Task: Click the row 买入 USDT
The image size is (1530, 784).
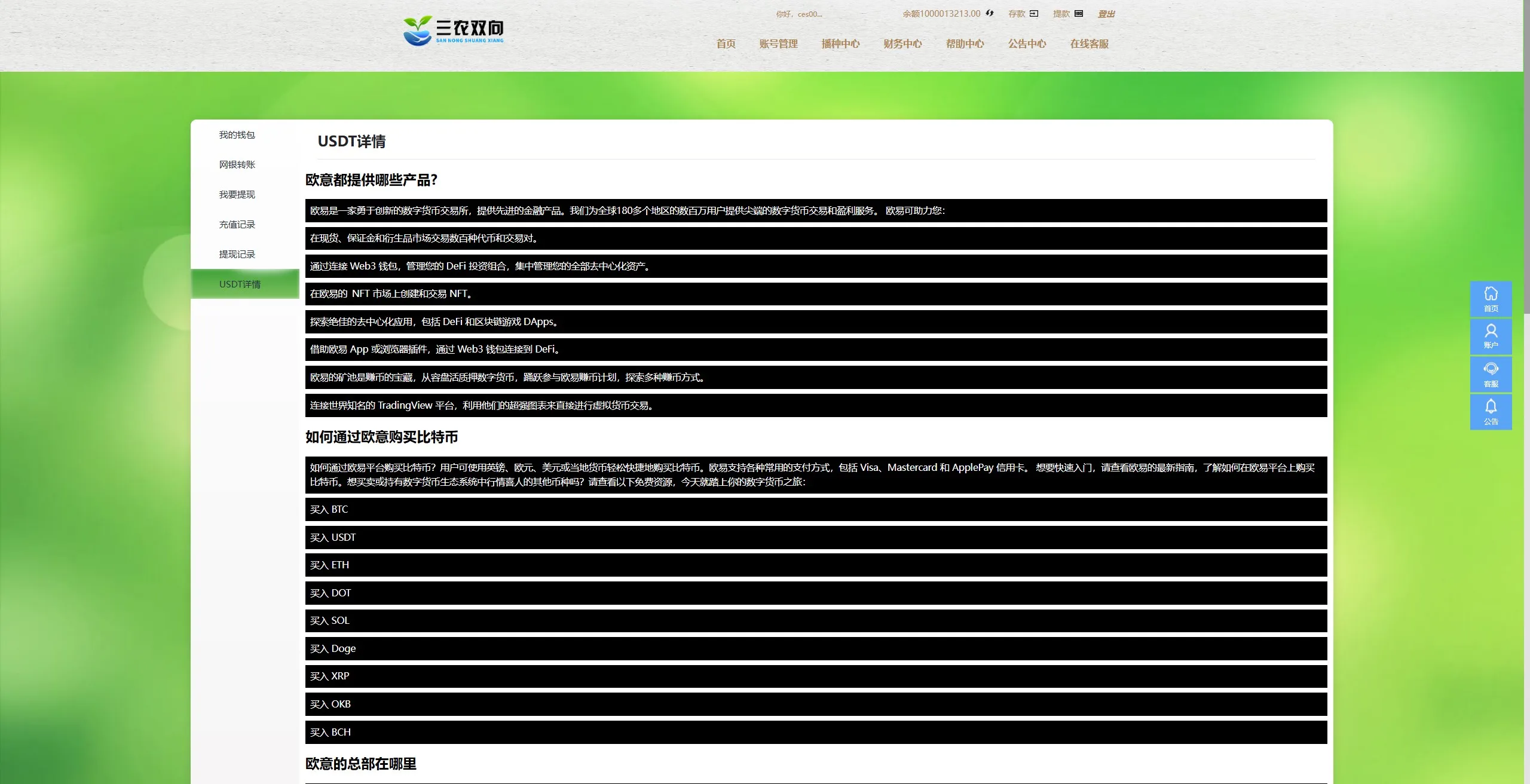Action: pos(816,537)
